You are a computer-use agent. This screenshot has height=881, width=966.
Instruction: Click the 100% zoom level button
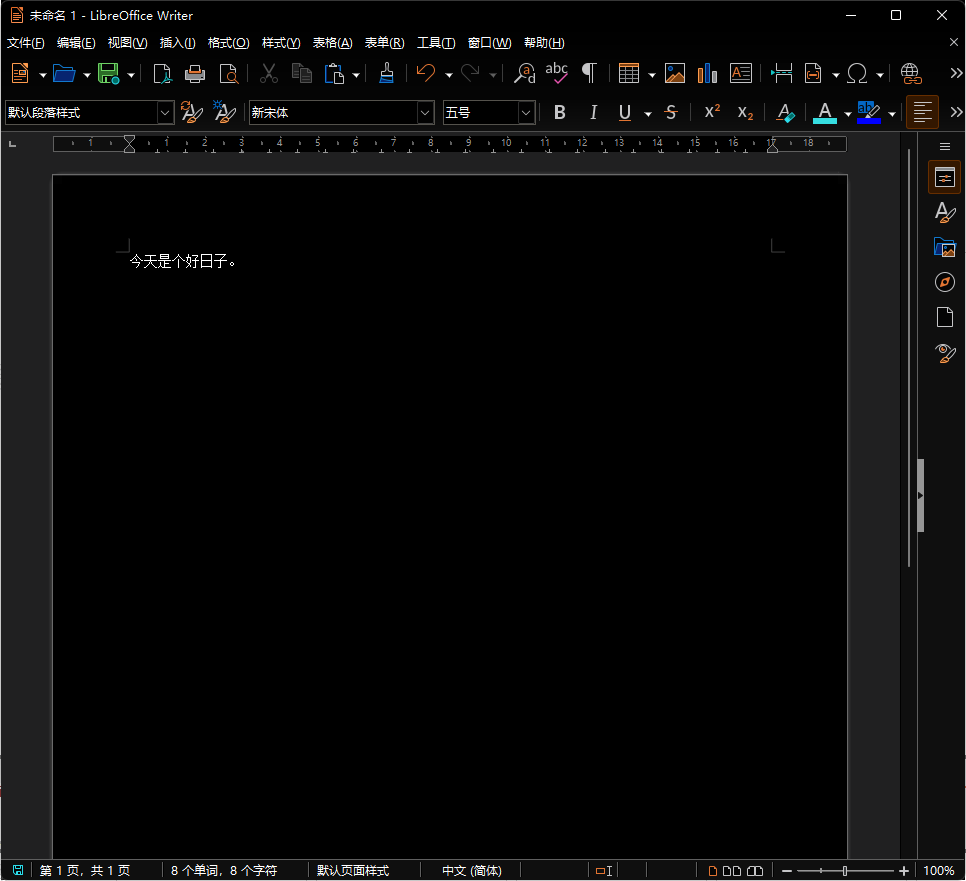pyautogui.click(x=938, y=871)
